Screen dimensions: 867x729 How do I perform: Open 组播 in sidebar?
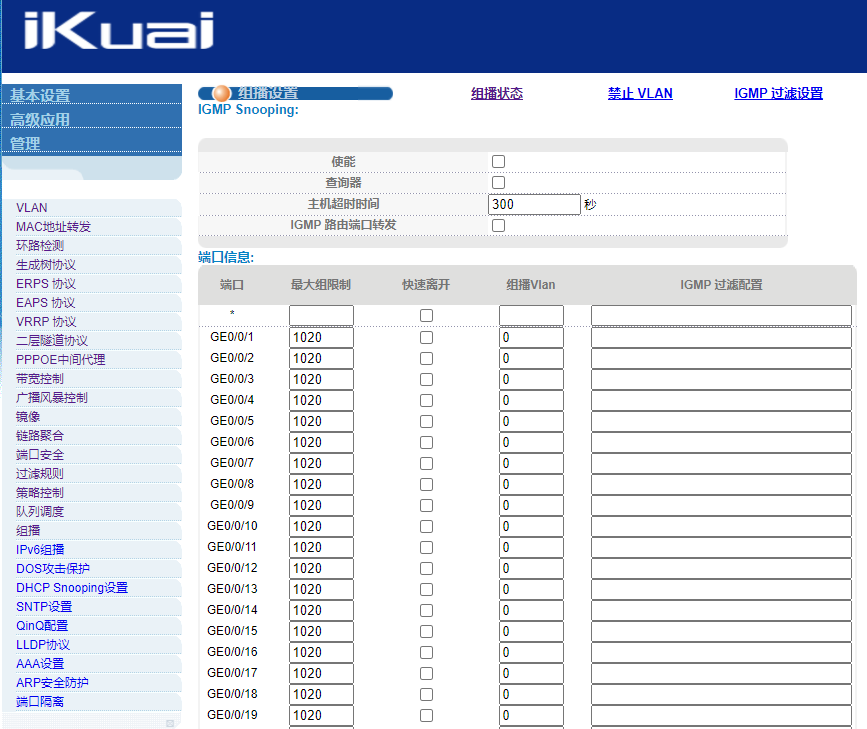pos(28,530)
